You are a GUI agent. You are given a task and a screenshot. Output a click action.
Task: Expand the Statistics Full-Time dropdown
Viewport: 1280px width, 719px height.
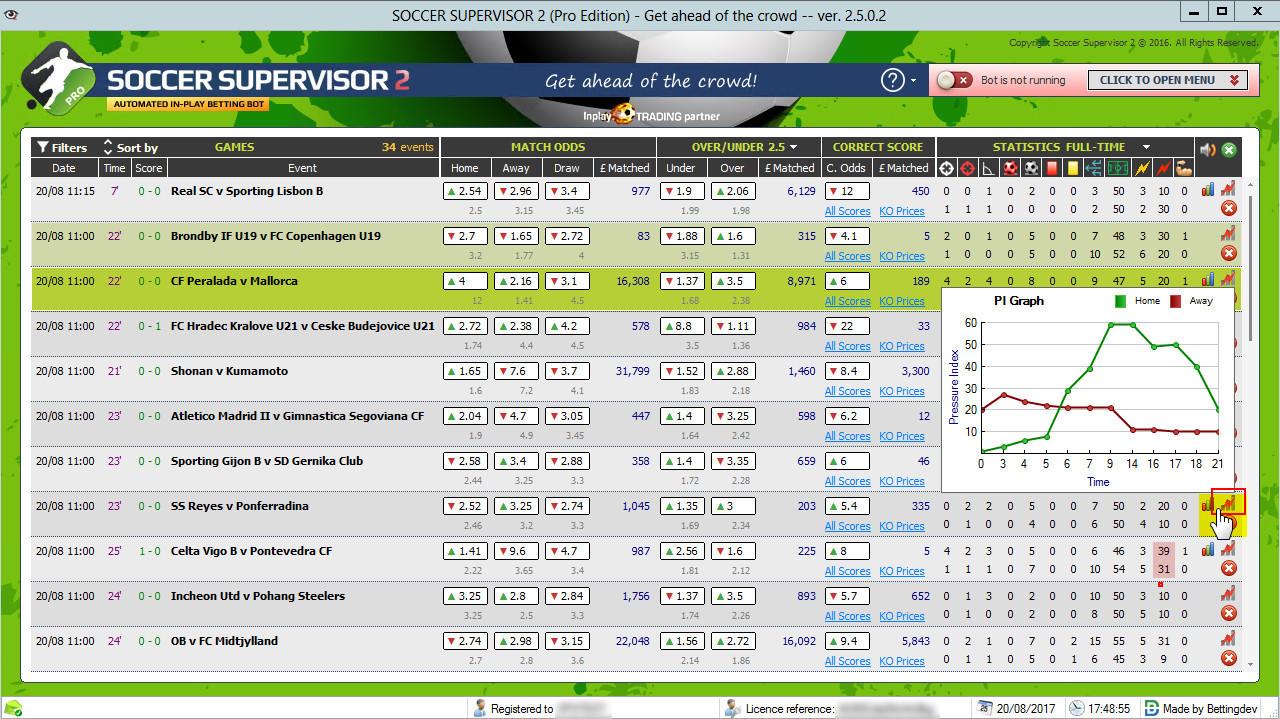click(1146, 148)
